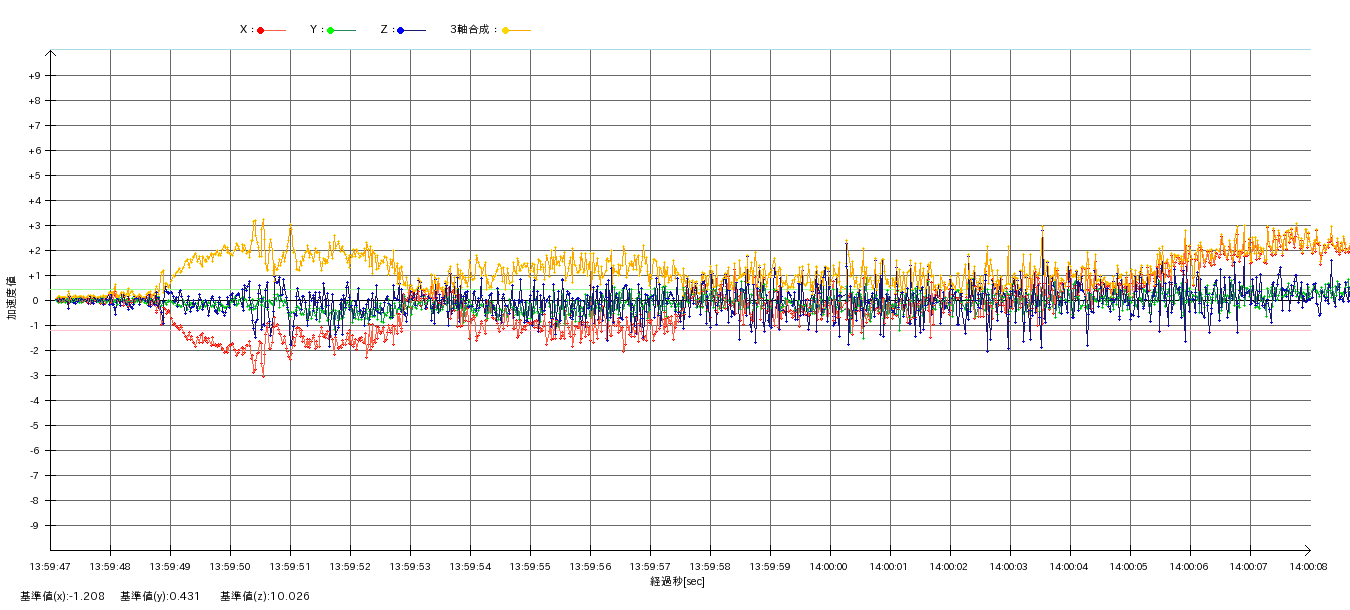Select the 13:59:53 time tick label
1350x610 pixels.
411,566
